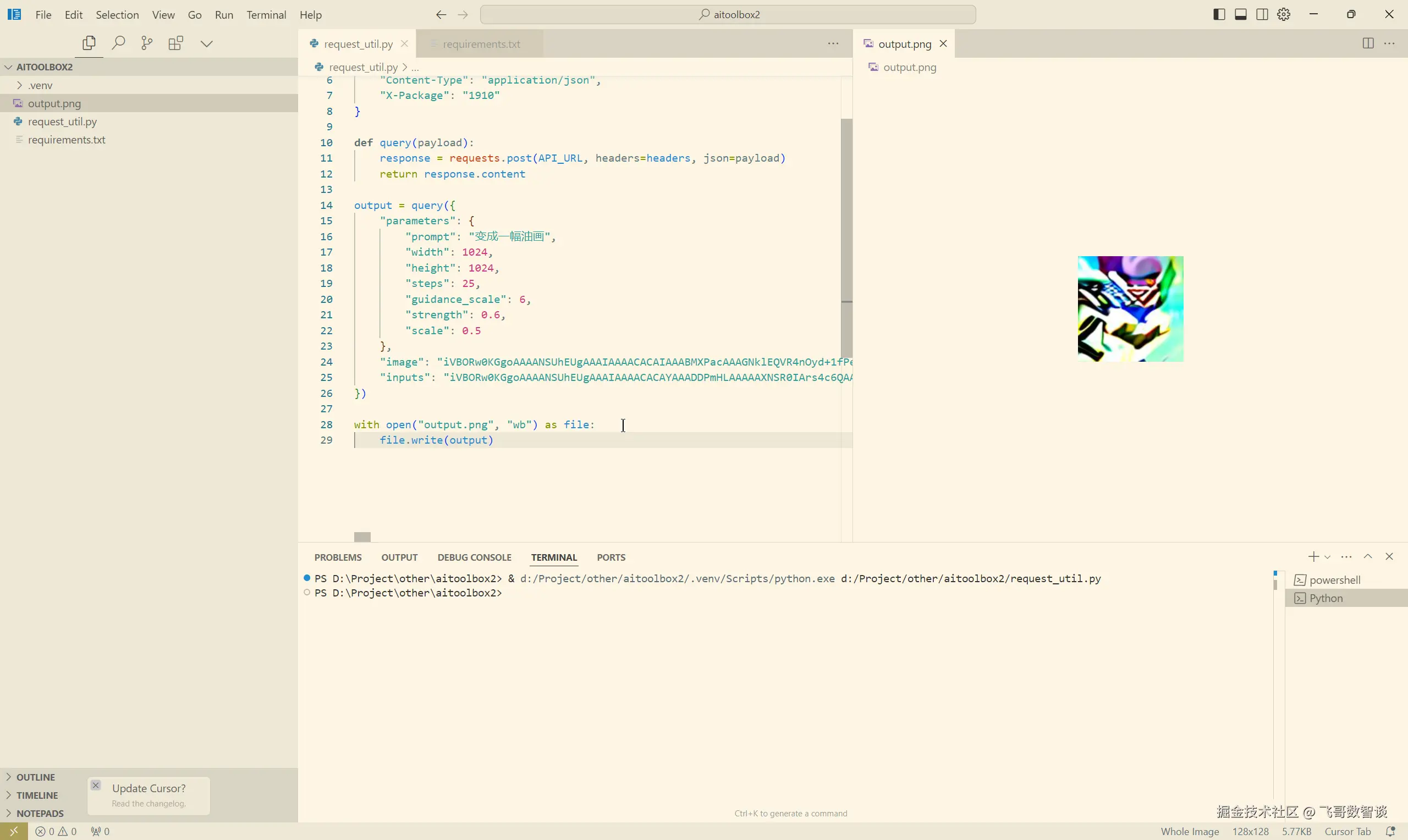The width and height of the screenshot is (1408, 840).
Task: Open the Search magnifier in sidebar
Action: pyautogui.click(x=118, y=43)
